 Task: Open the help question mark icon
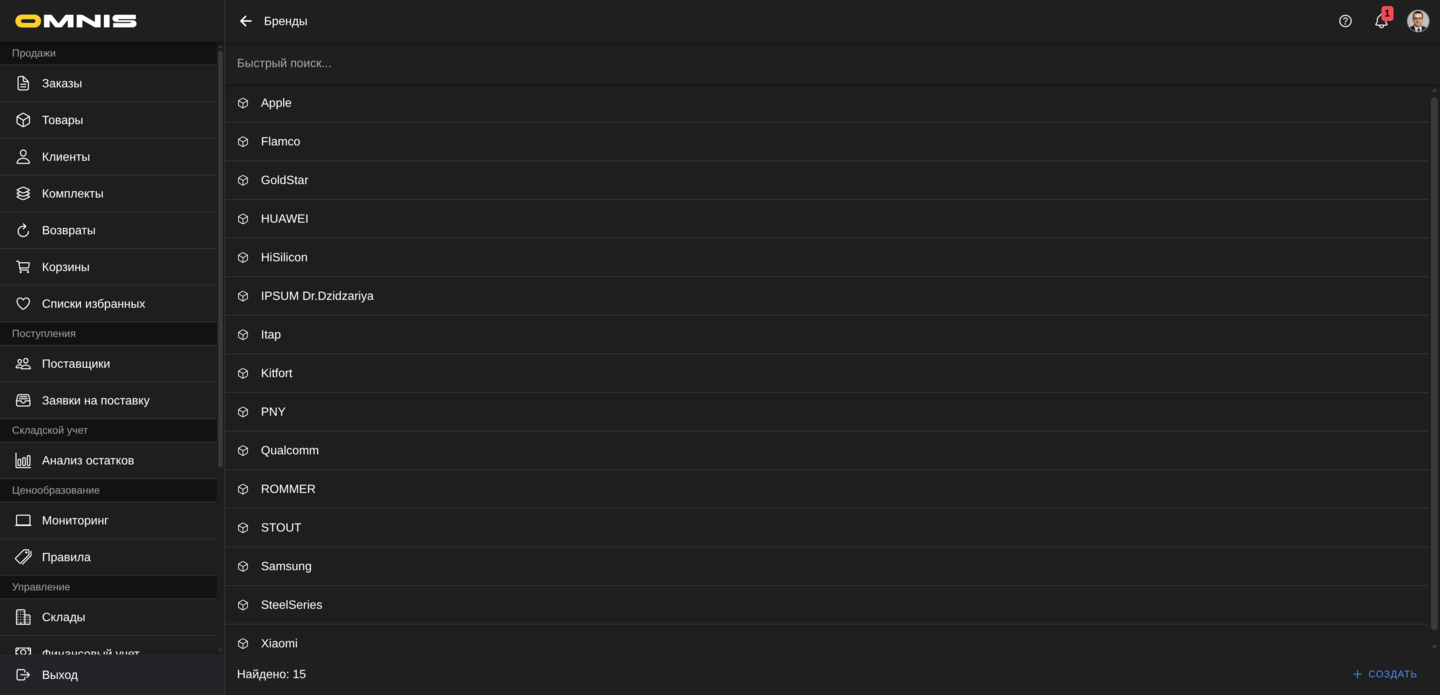[x=1345, y=21]
